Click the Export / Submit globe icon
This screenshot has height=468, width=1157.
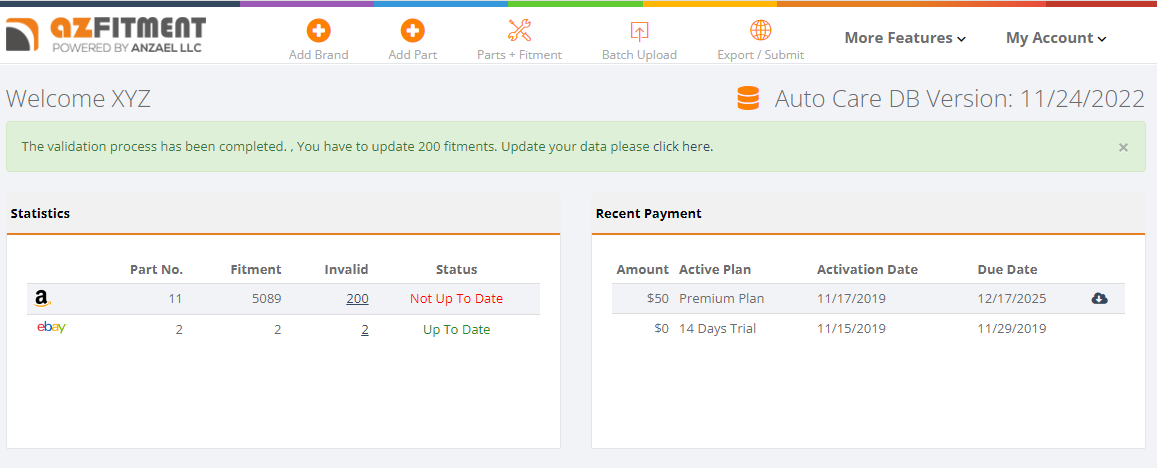tap(761, 30)
